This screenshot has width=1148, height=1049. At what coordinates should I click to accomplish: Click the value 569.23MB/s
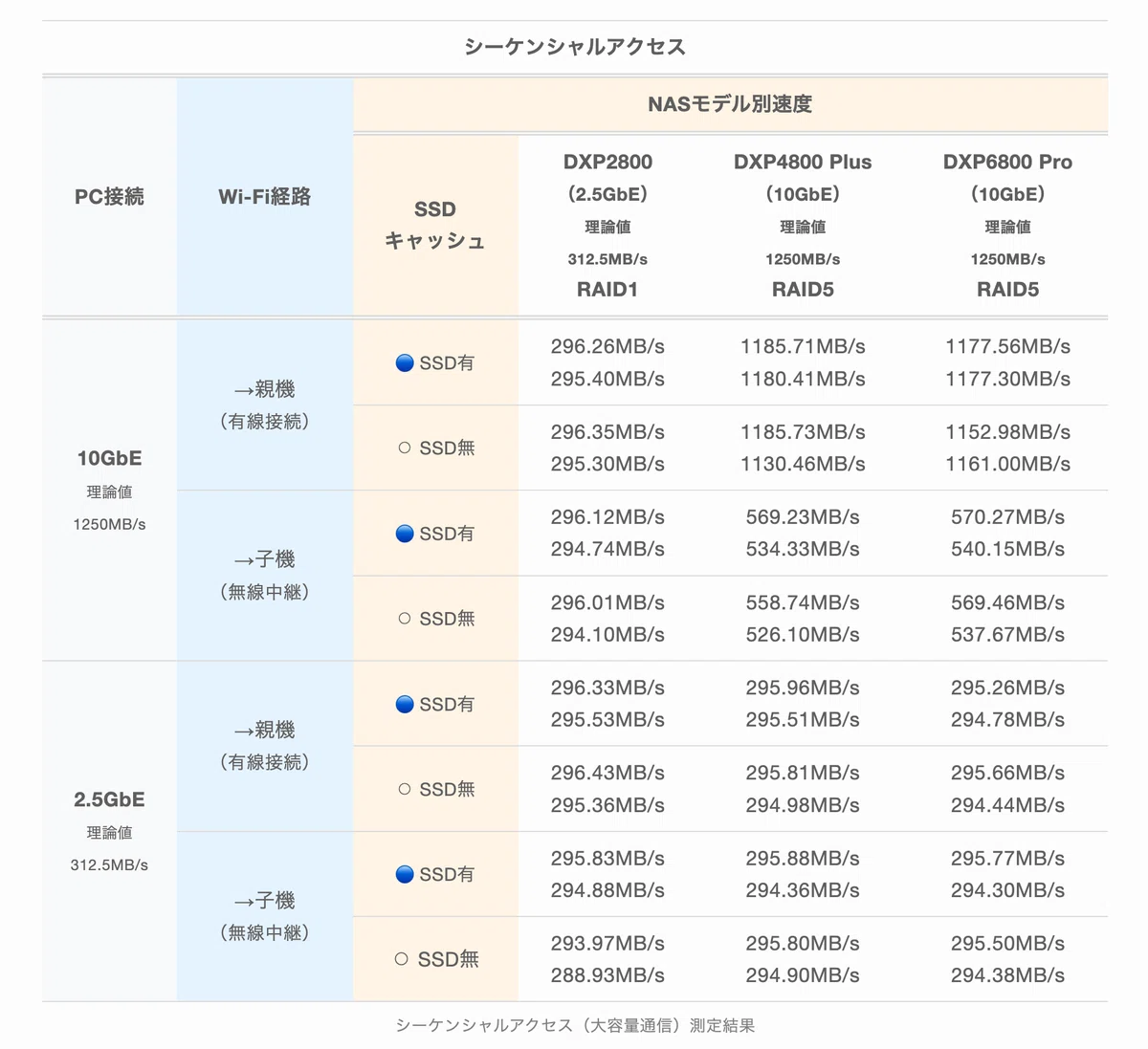pos(803,517)
